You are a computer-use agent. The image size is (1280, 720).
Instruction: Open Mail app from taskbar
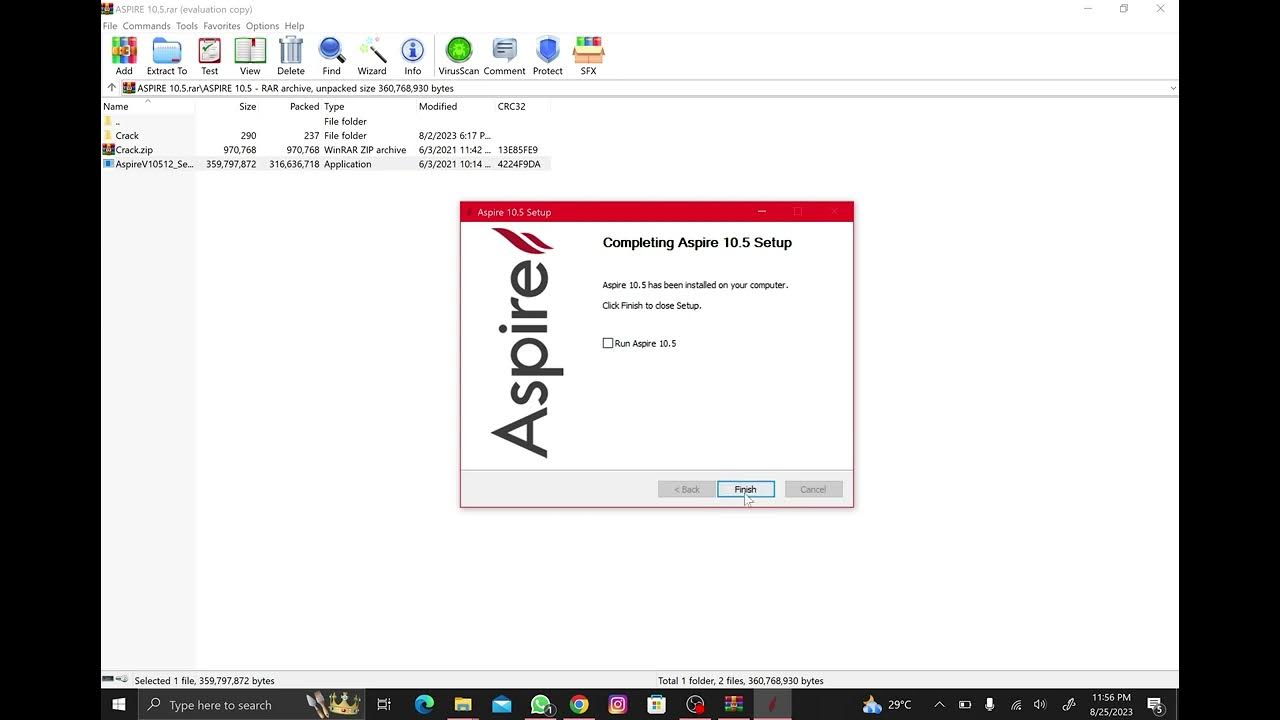click(x=502, y=705)
